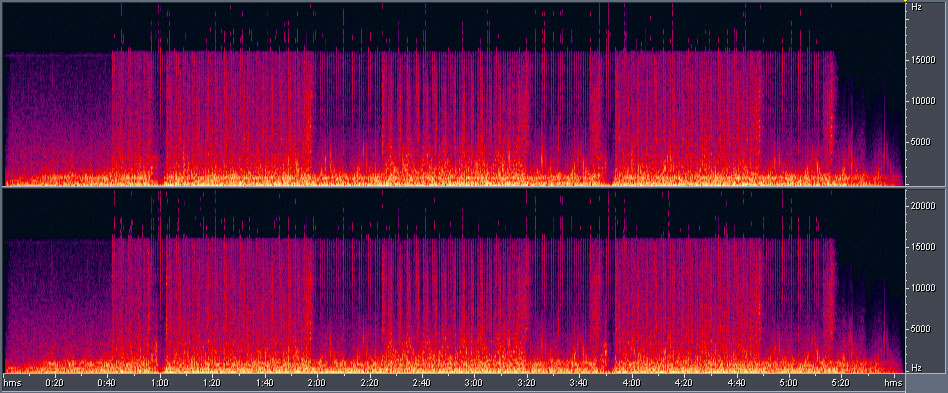948x393 pixels.
Task: Click the 20000 label on lower frequency ruler
Action: pos(924,206)
